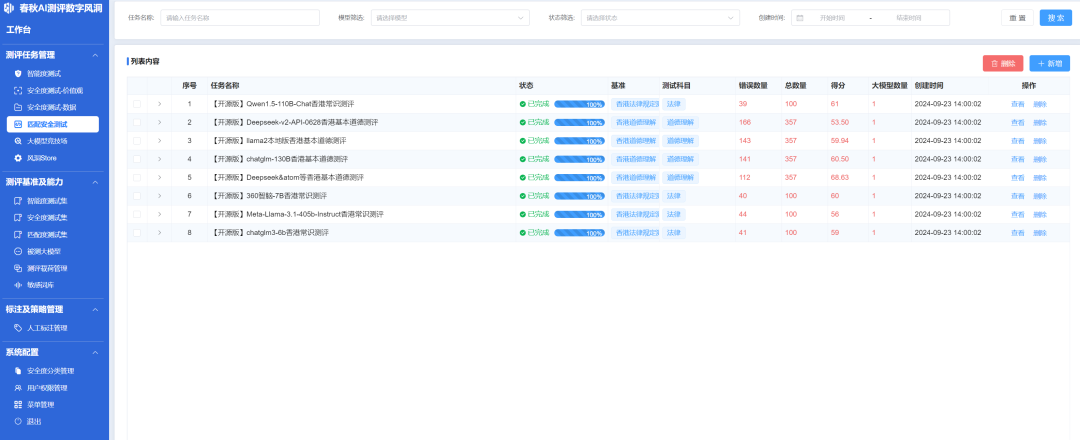Click the red 删除 button above table
Viewport: 1080px width, 440px height.
point(1002,63)
